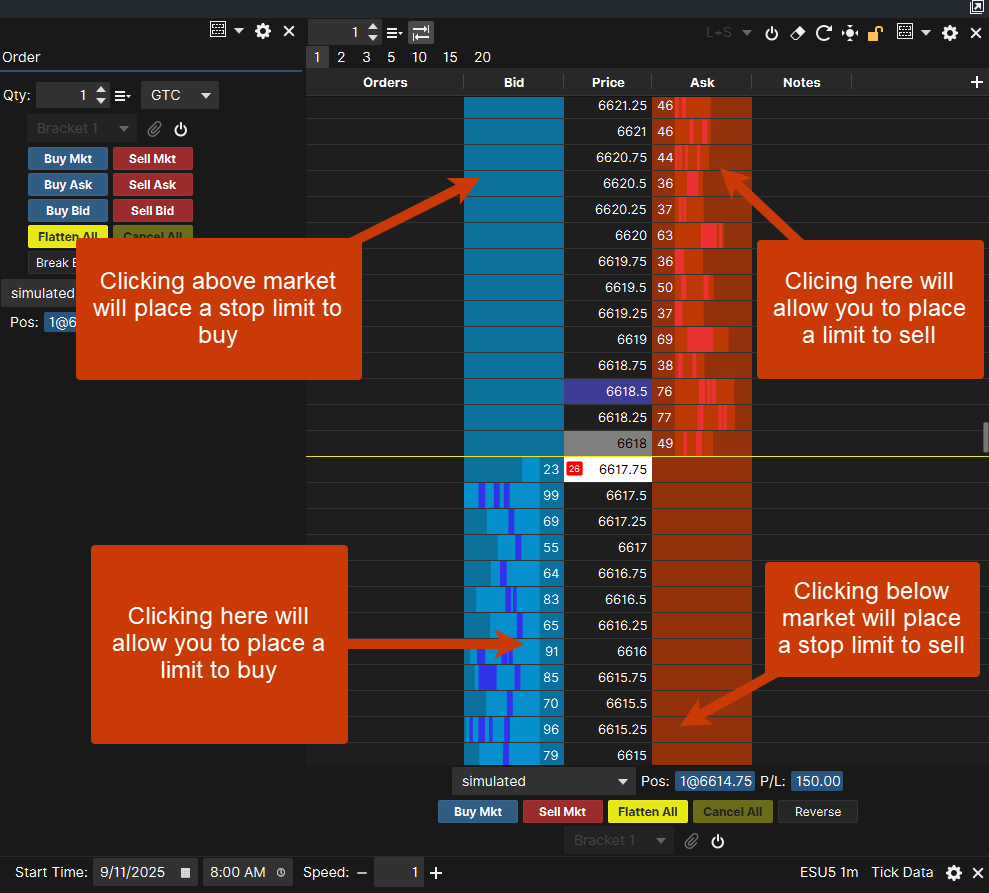
Task: Click the gear icon in DOM toolbar
Action: [x=950, y=32]
